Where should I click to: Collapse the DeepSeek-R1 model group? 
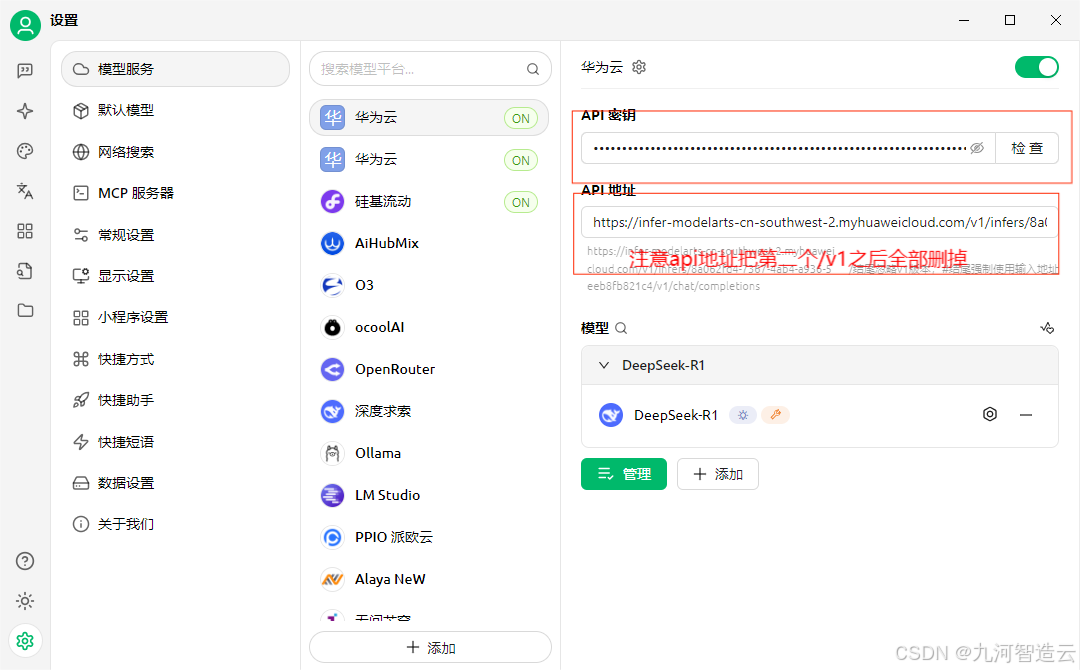pyautogui.click(x=603, y=365)
